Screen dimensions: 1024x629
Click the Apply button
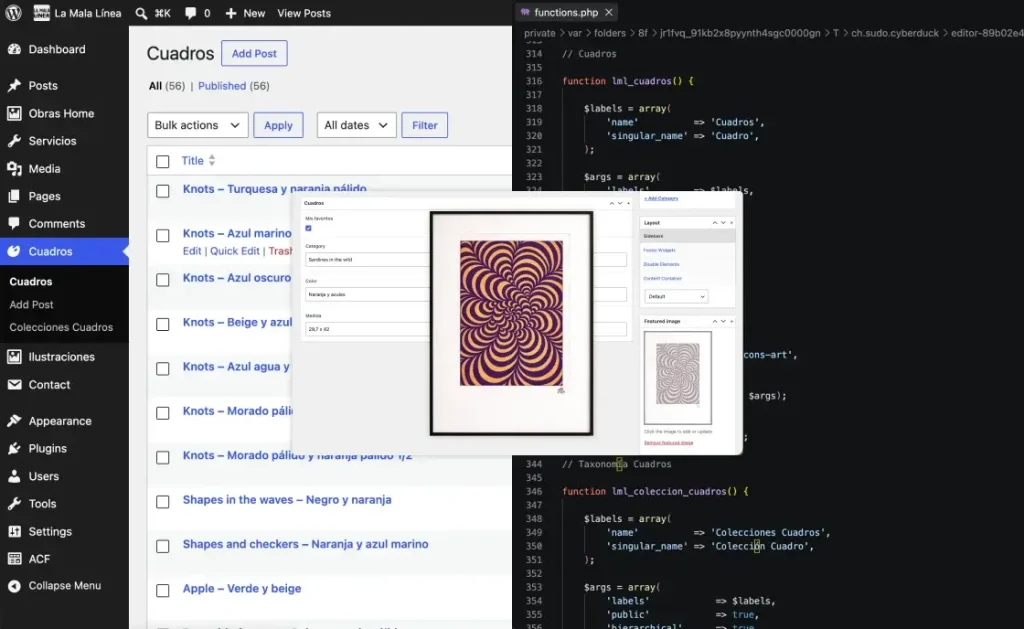(x=278, y=125)
